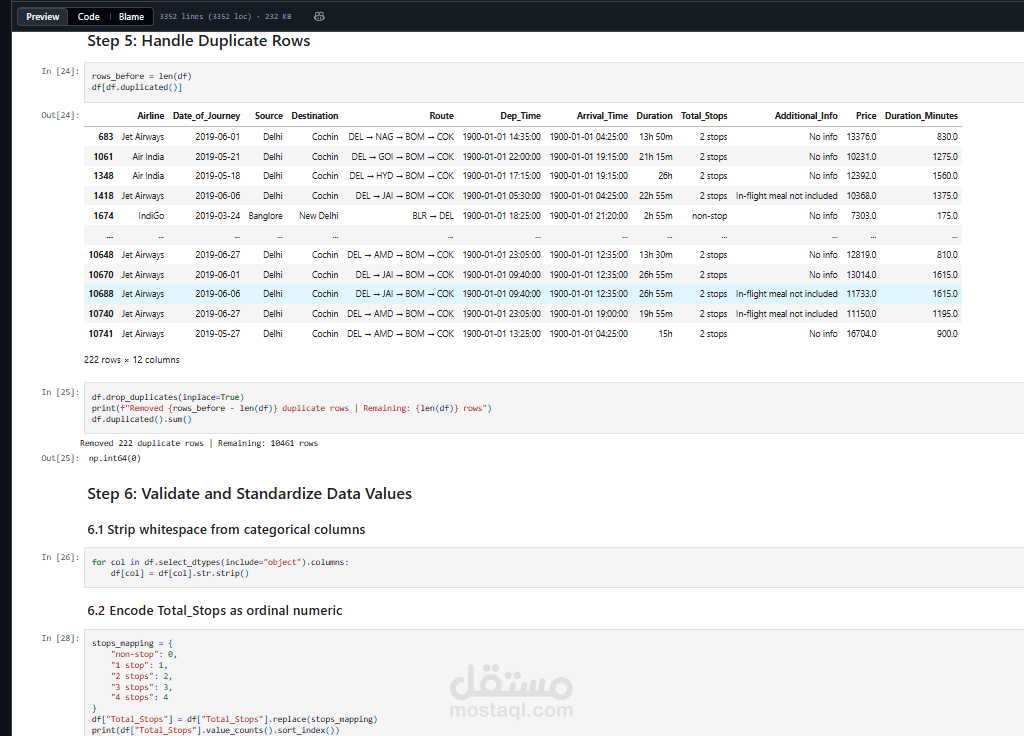Click the price value 16704.0
The width and height of the screenshot is (1024, 736).
pos(861,334)
